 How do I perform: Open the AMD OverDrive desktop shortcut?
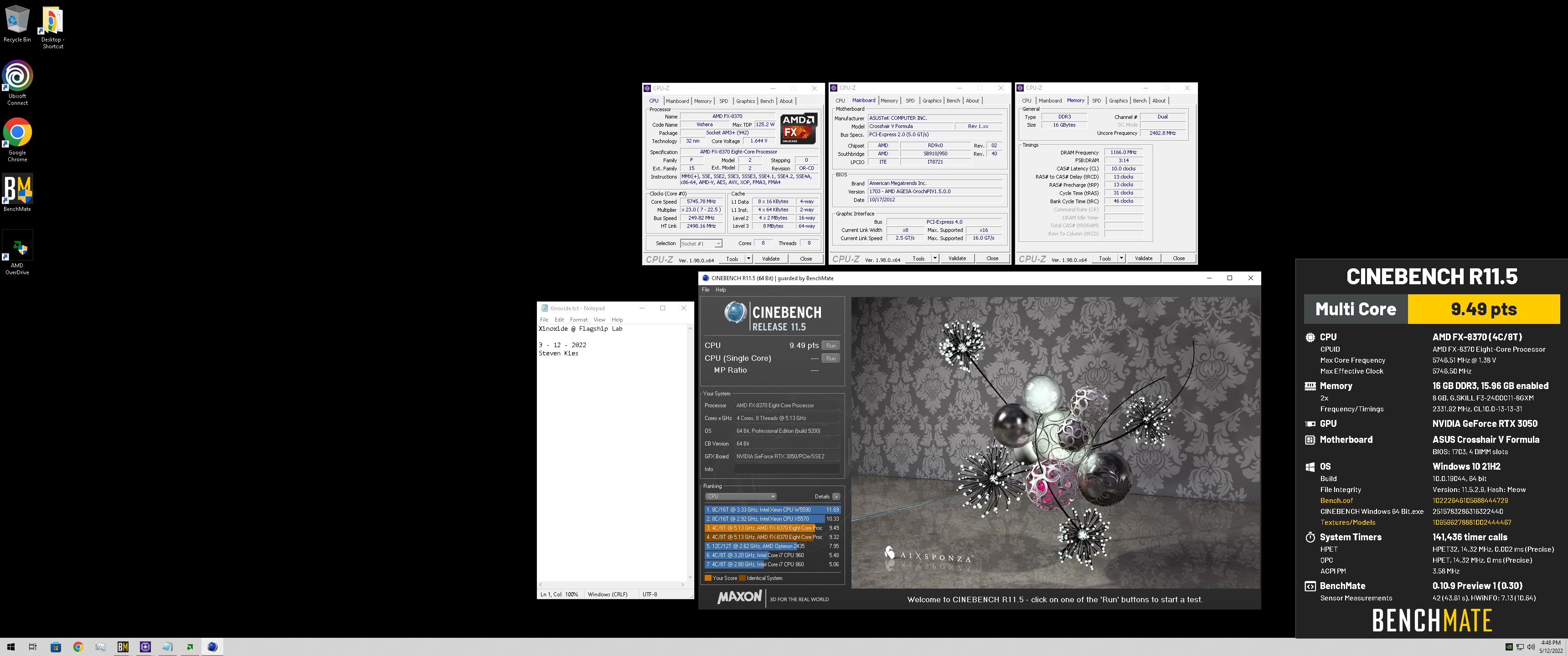point(17,252)
